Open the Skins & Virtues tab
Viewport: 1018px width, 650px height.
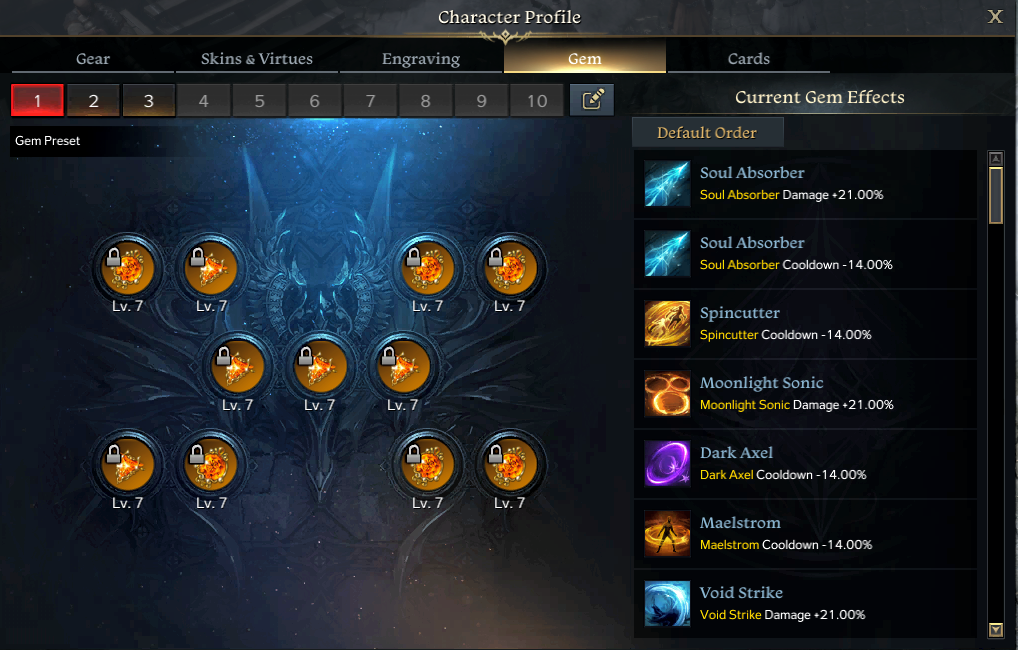256,58
